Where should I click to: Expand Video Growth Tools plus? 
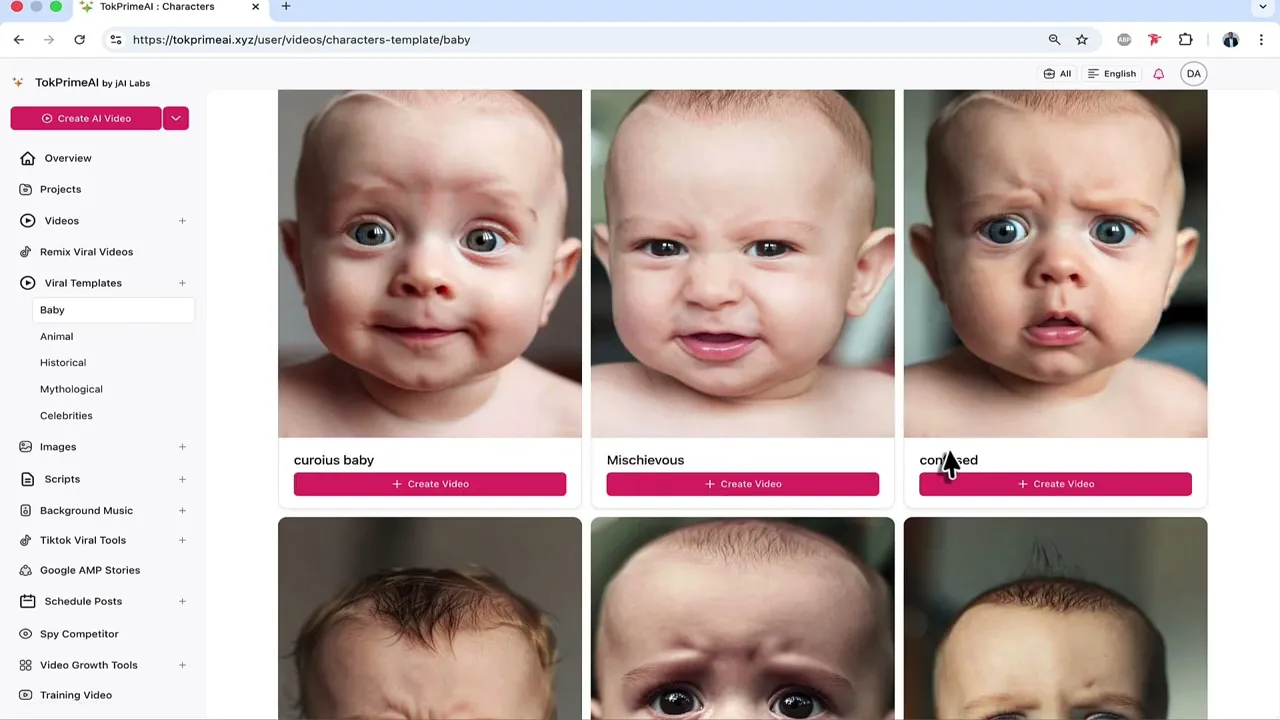point(182,665)
